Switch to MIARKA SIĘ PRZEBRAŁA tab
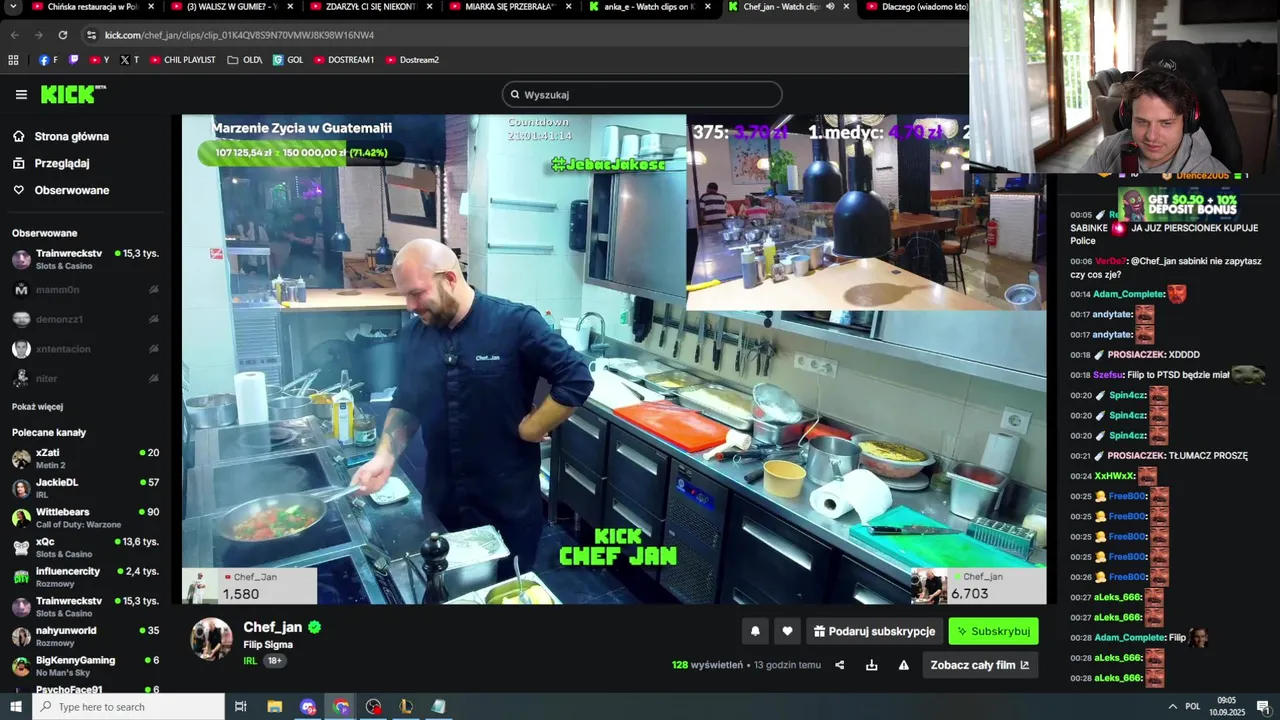The width and height of the screenshot is (1280, 720). 509,7
